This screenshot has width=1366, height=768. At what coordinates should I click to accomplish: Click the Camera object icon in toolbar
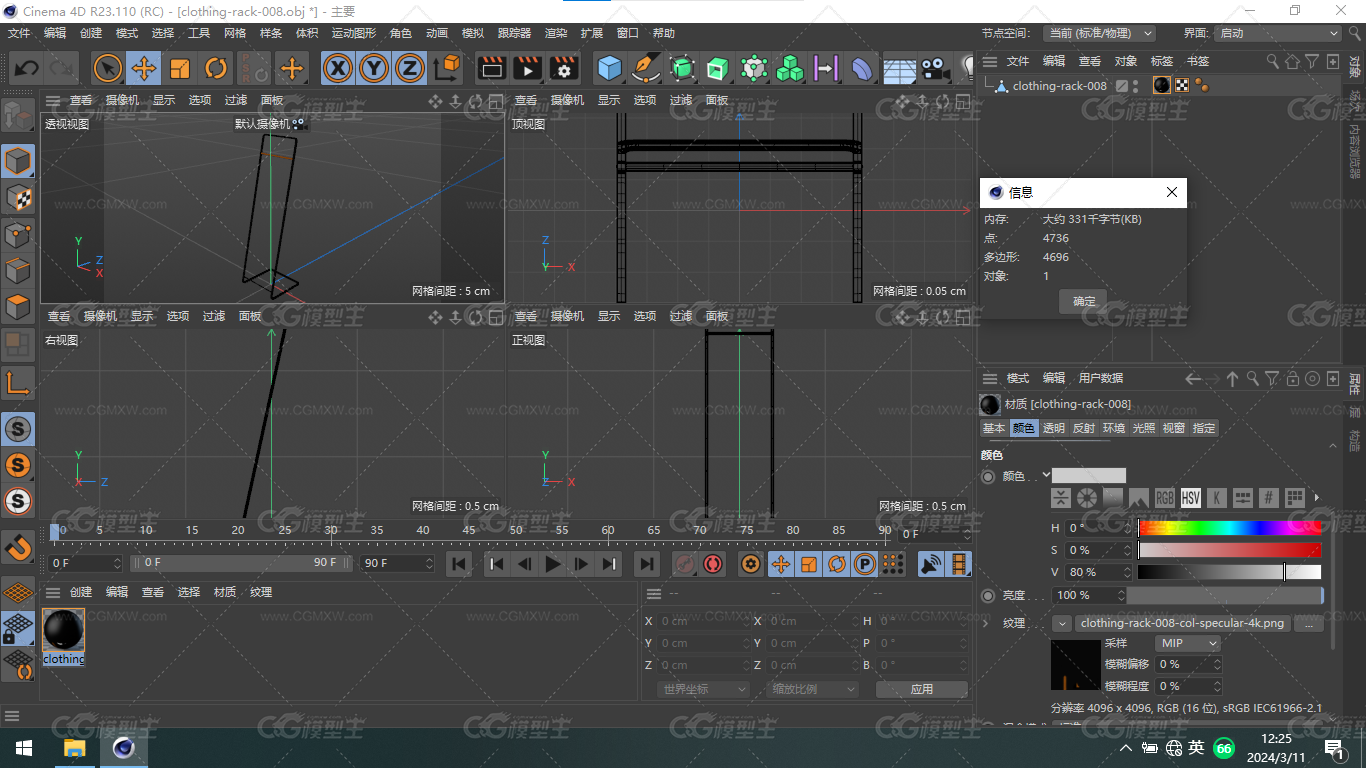coord(934,68)
